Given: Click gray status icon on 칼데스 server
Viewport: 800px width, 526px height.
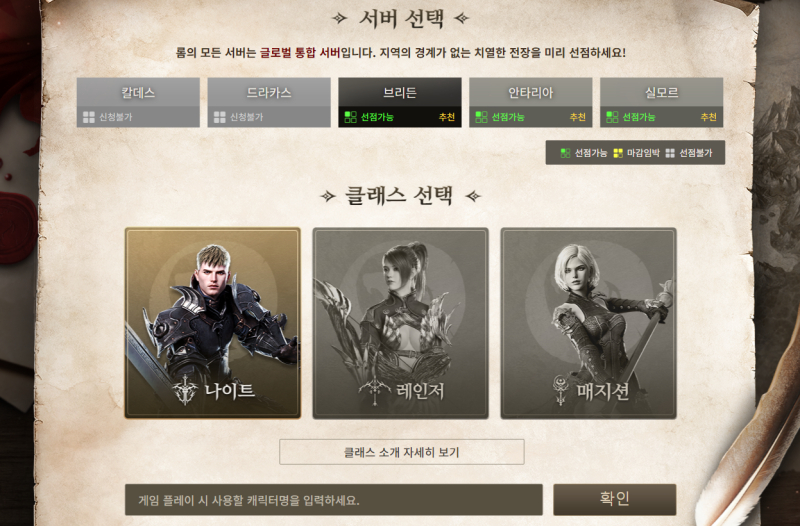Looking at the screenshot, I should click(x=89, y=117).
